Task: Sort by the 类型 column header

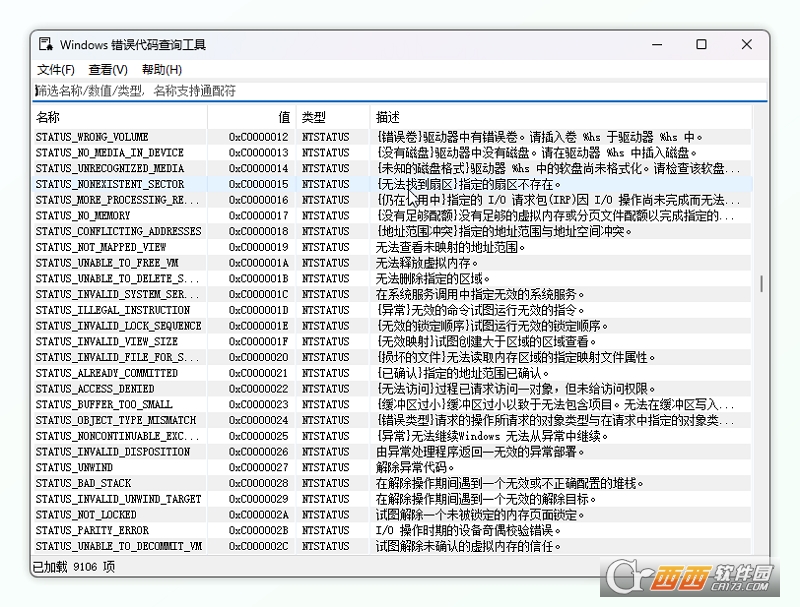Action: [x=333, y=117]
